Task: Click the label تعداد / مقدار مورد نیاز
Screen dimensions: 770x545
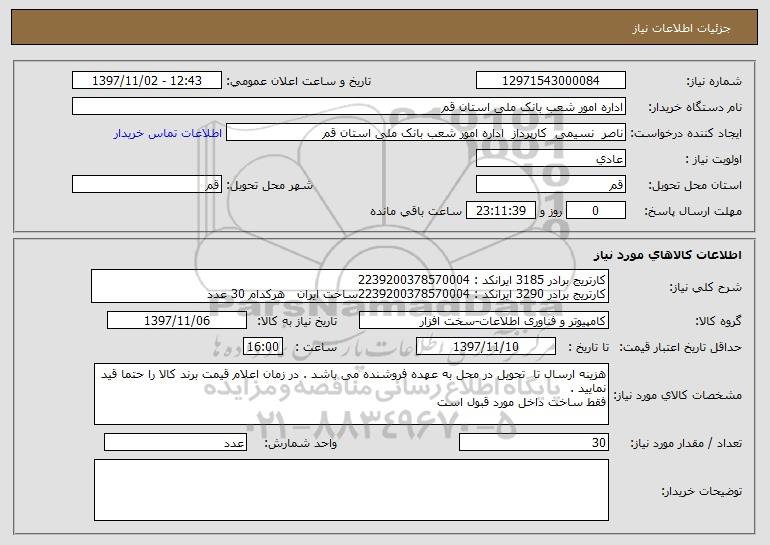Action: point(686,443)
